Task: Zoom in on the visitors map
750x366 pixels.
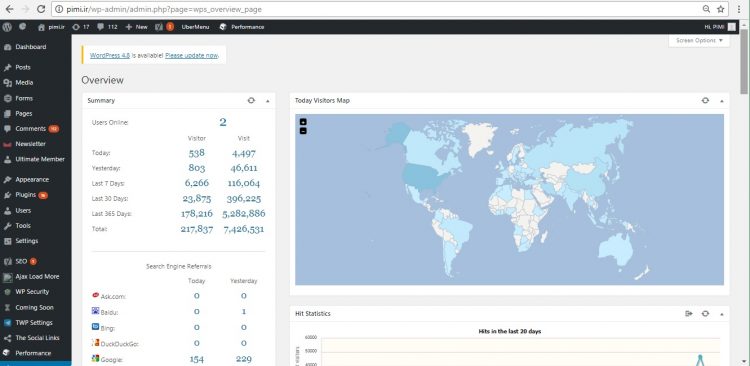Action: pyautogui.click(x=303, y=122)
